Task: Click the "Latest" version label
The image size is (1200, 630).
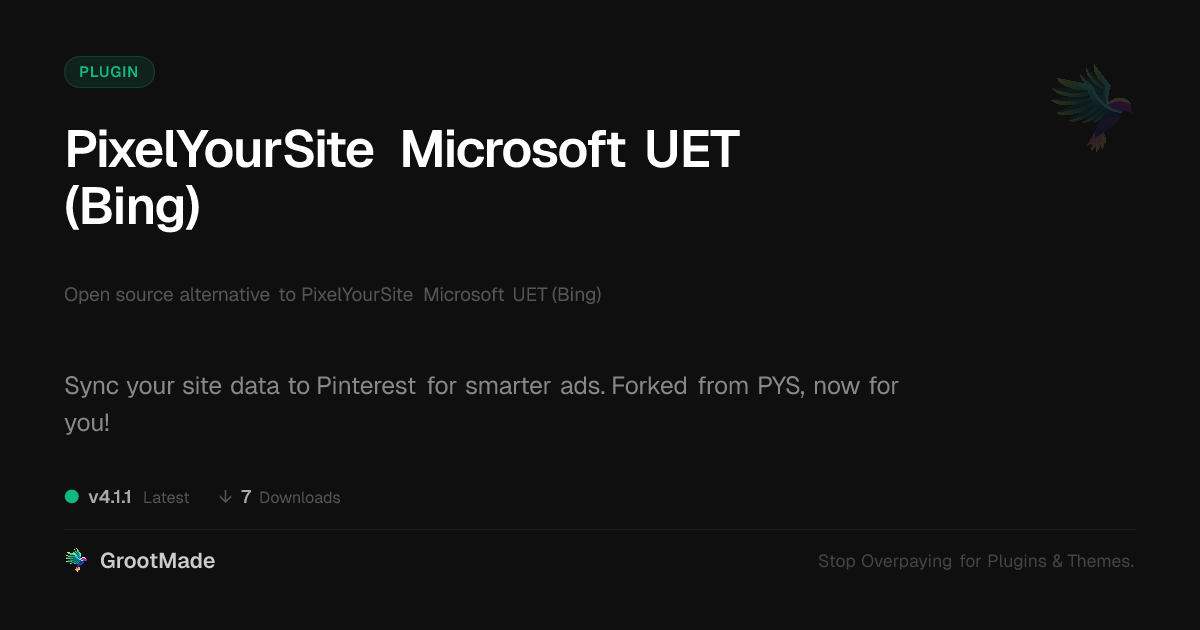Action: pos(166,497)
